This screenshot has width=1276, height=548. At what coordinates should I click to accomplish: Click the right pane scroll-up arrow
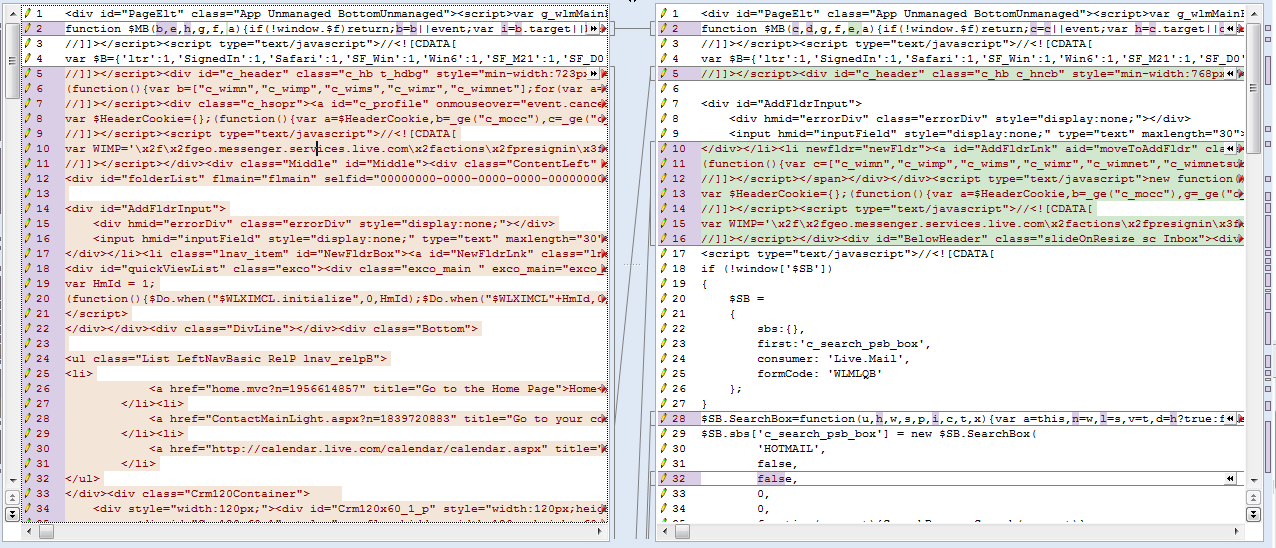tap(1253, 13)
